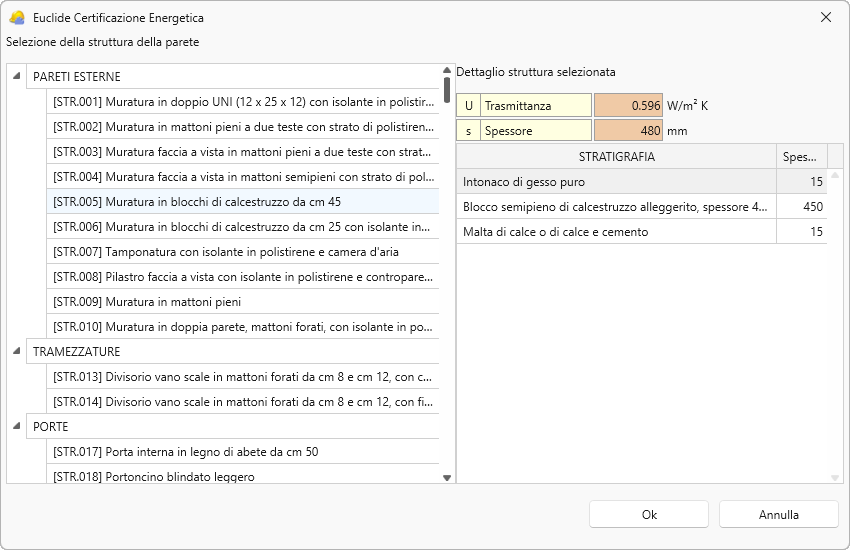Select STR.003 Muratura faccia a vista

coord(242,152)
